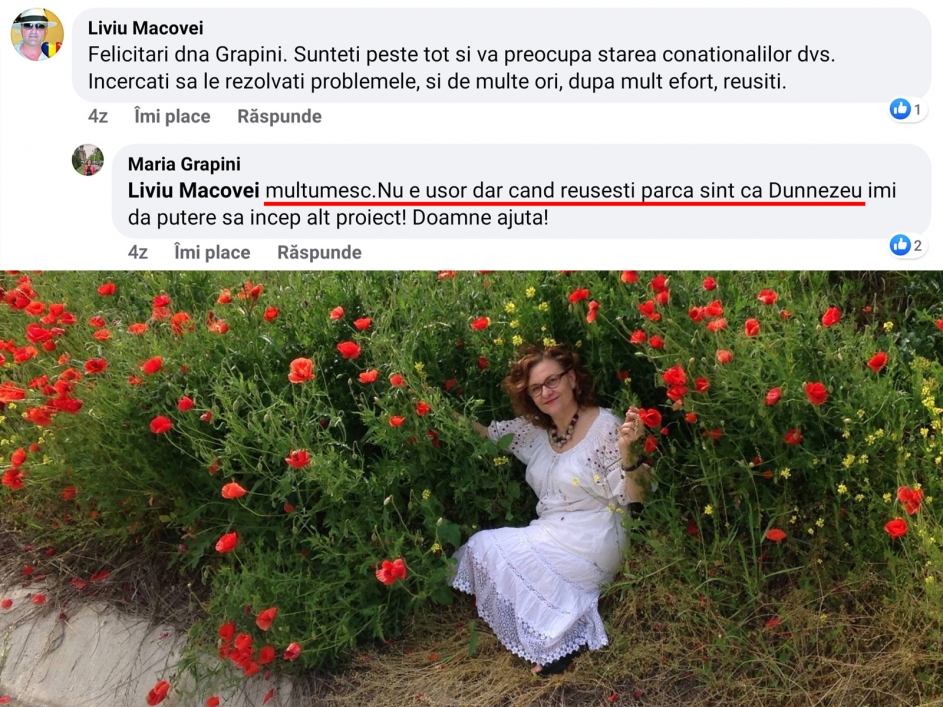Open Maria Grapini author name link
Viewport: 943px width, 707px height.
[x=184, y=164]
